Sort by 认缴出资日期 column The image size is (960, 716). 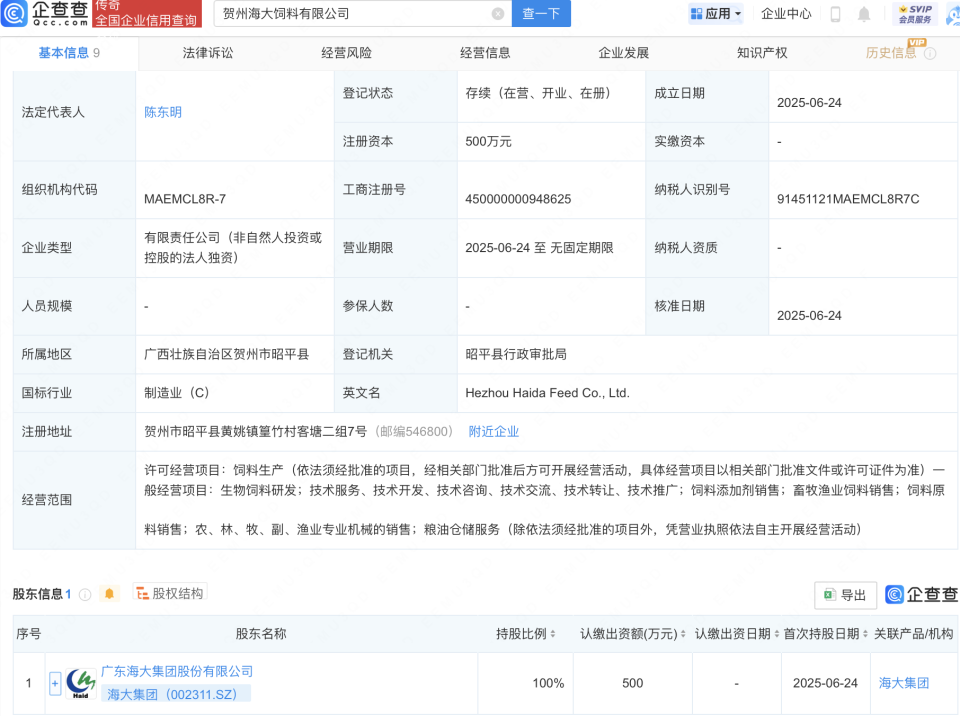[776, 634]
